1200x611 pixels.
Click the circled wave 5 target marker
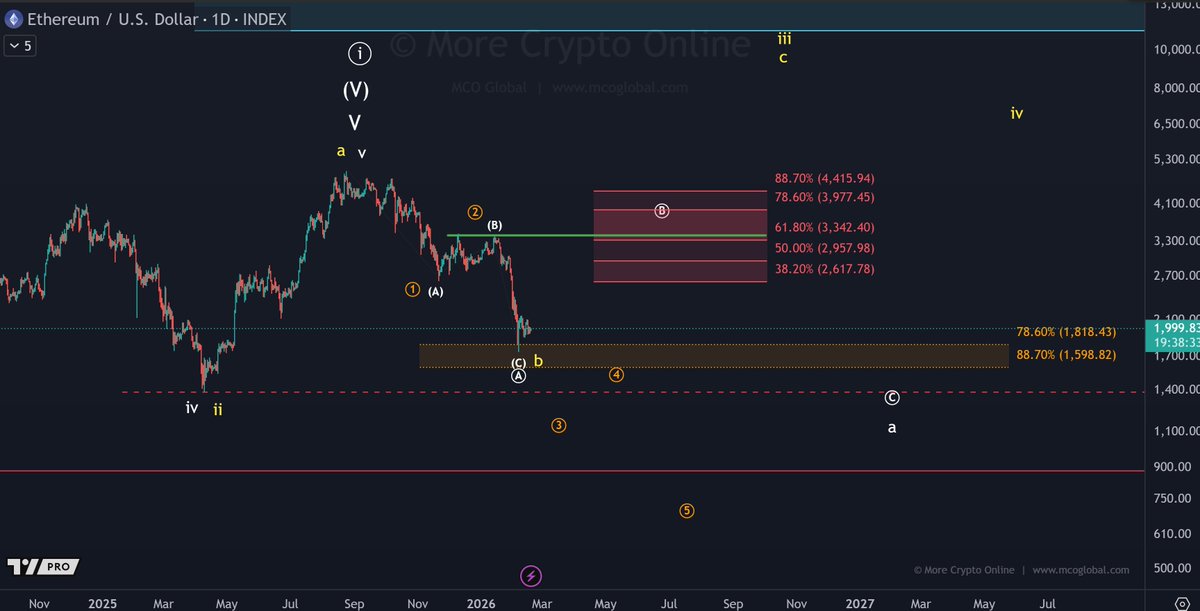coord(686,511)
